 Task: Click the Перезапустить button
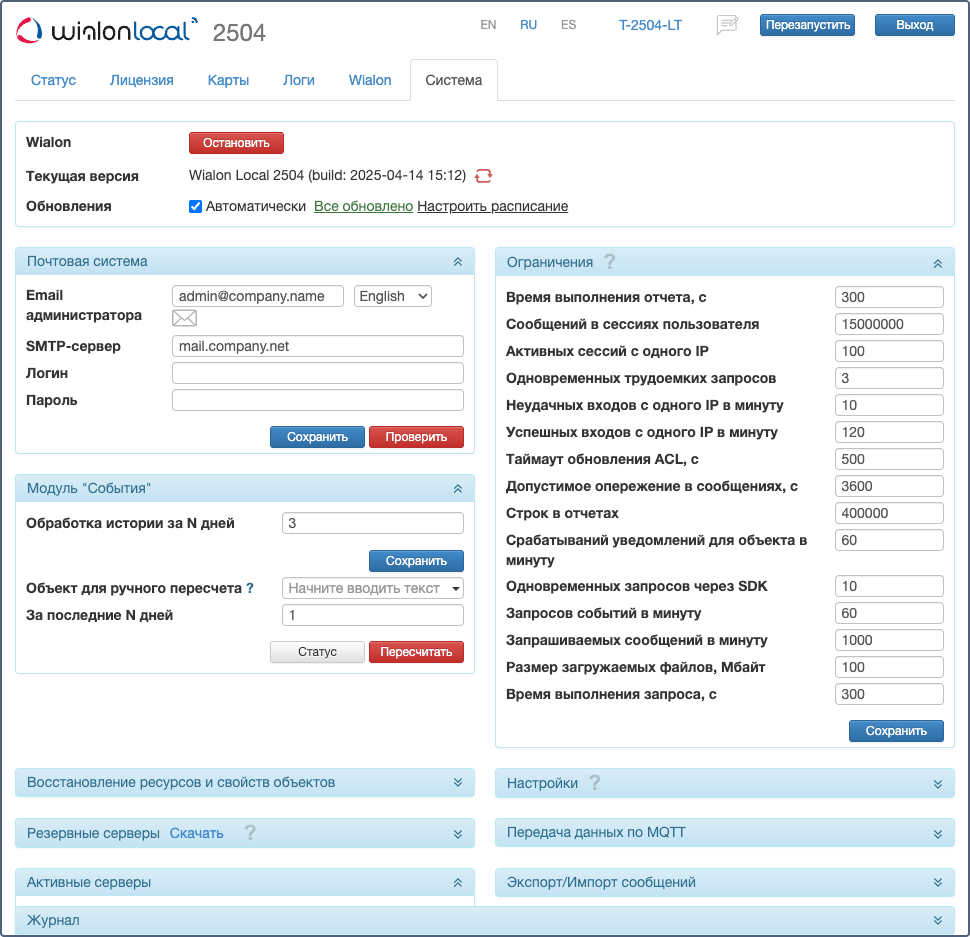click(x=807, y=25)
